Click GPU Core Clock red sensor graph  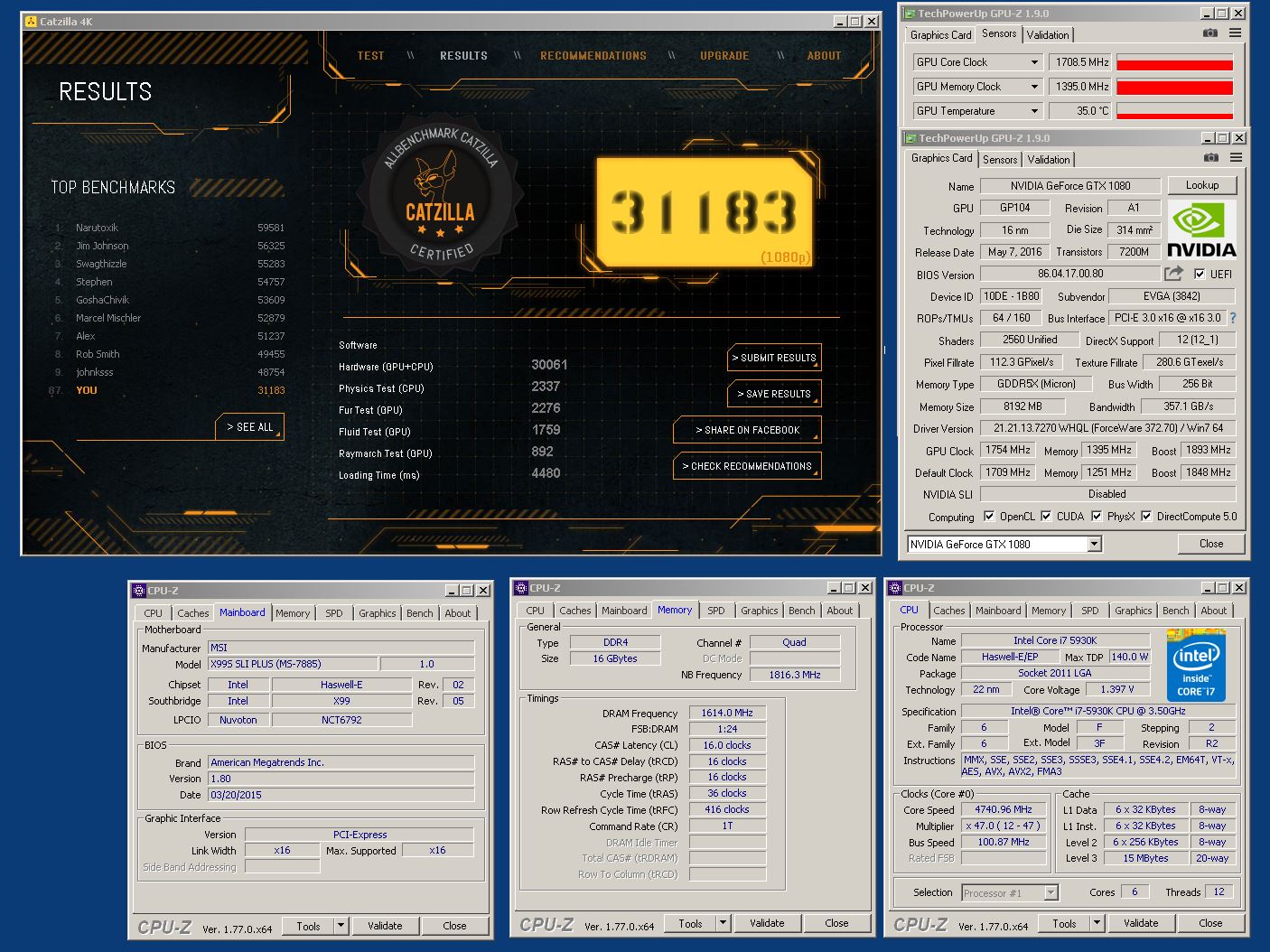[1174, 63]
